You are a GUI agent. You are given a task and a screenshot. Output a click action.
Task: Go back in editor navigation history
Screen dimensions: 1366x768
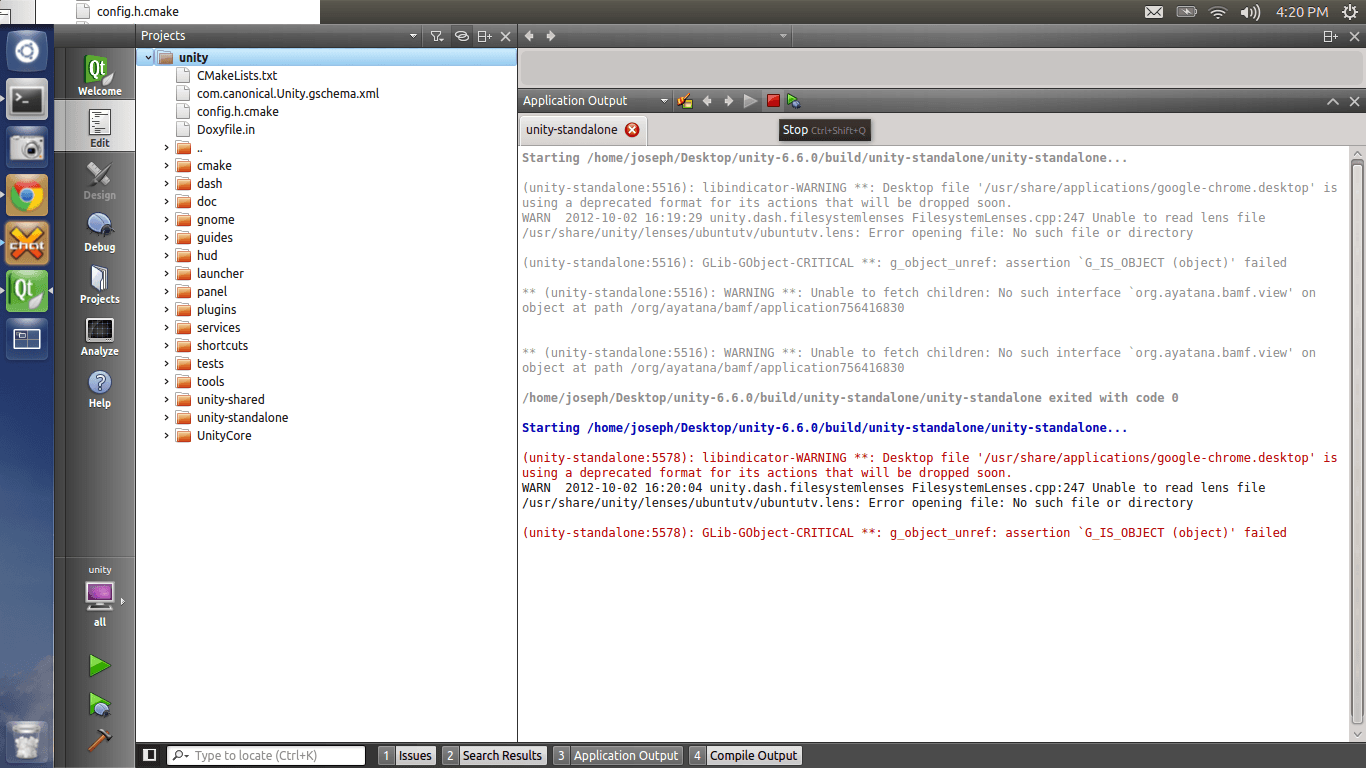point(529,36)
